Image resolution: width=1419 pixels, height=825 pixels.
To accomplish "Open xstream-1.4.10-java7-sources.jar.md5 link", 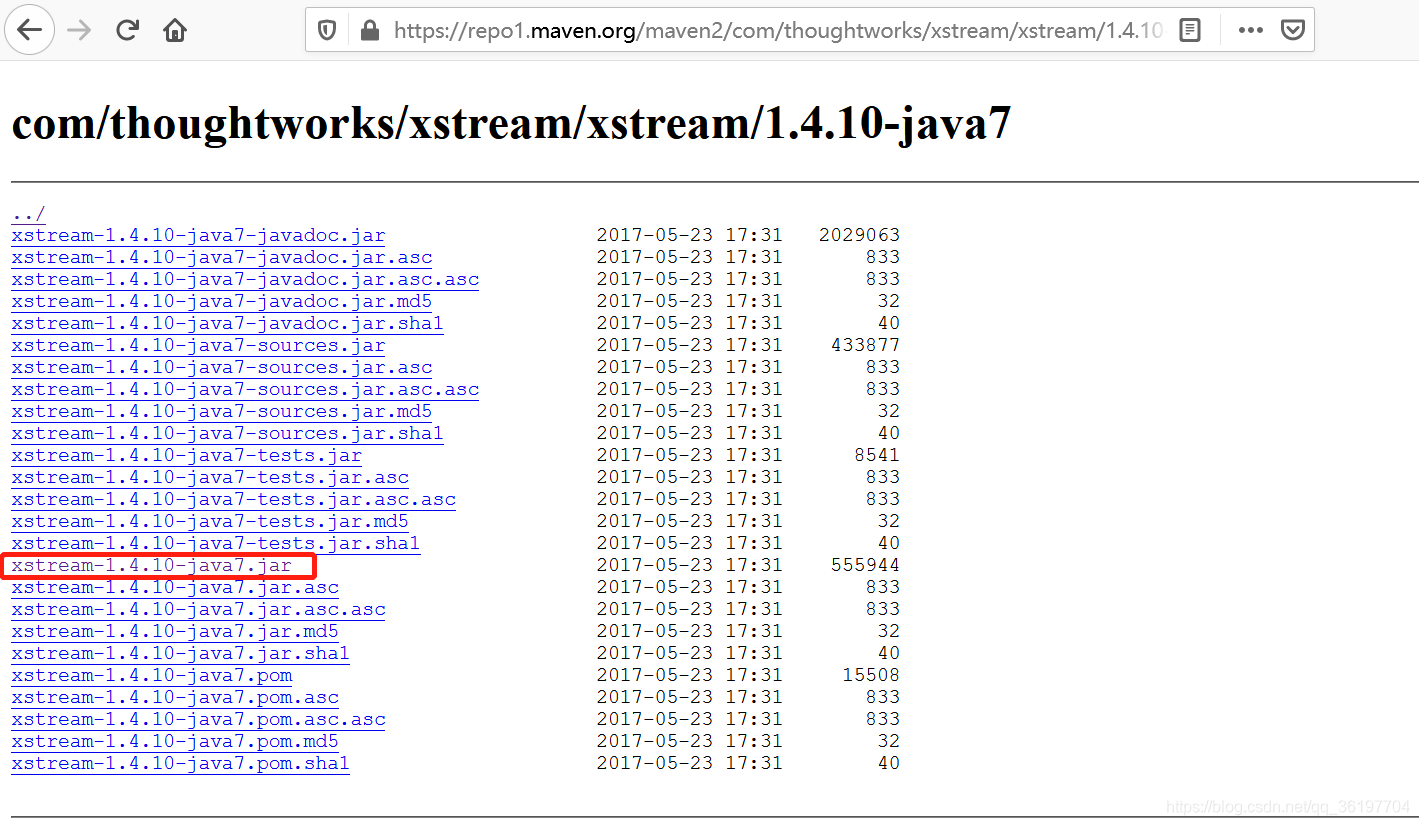I will coord(222,411).
